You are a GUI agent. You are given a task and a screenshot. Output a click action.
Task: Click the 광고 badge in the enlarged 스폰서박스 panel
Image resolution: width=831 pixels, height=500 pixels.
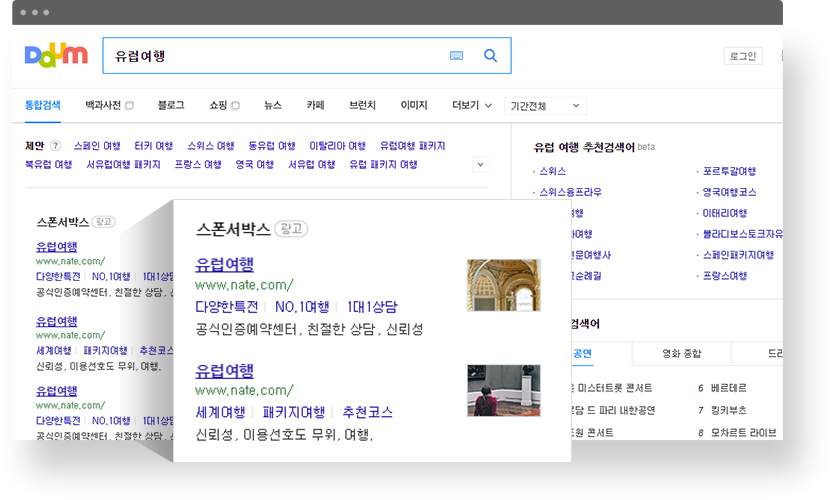(291, 229)
